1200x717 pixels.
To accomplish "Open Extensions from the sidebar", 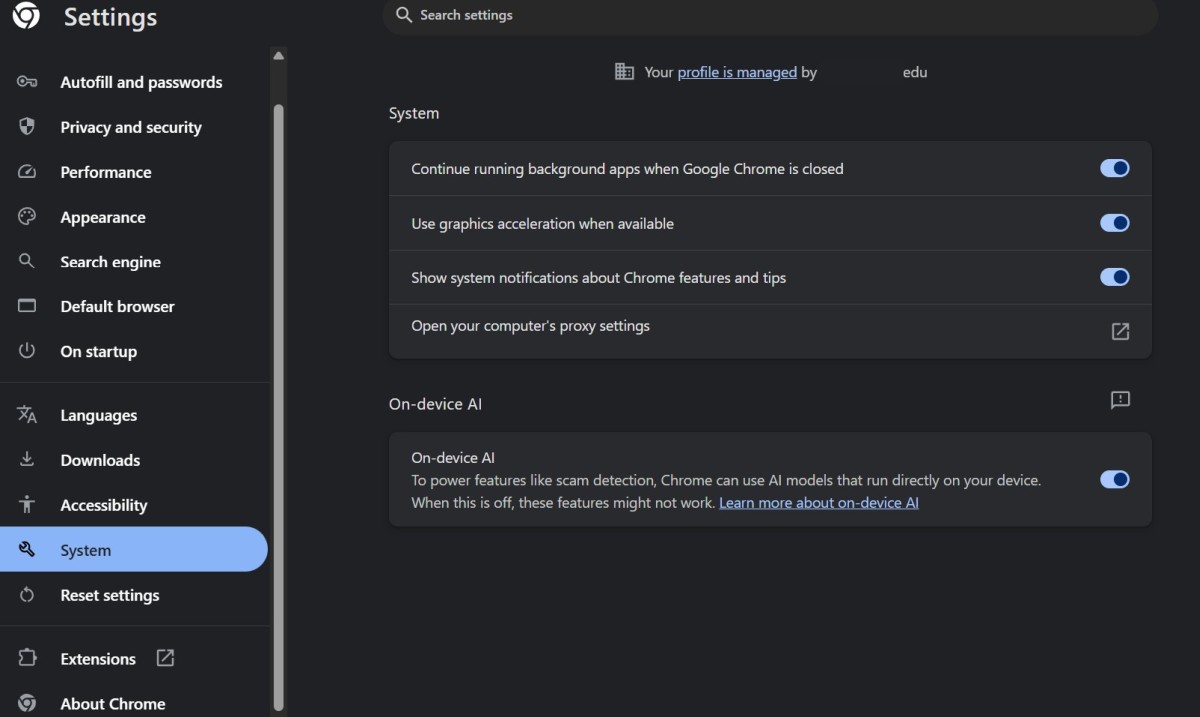I will tap(134, 658).
